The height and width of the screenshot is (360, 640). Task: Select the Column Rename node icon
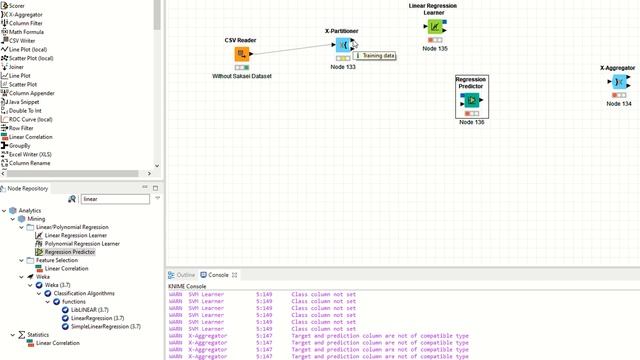(x=4, y=163)
